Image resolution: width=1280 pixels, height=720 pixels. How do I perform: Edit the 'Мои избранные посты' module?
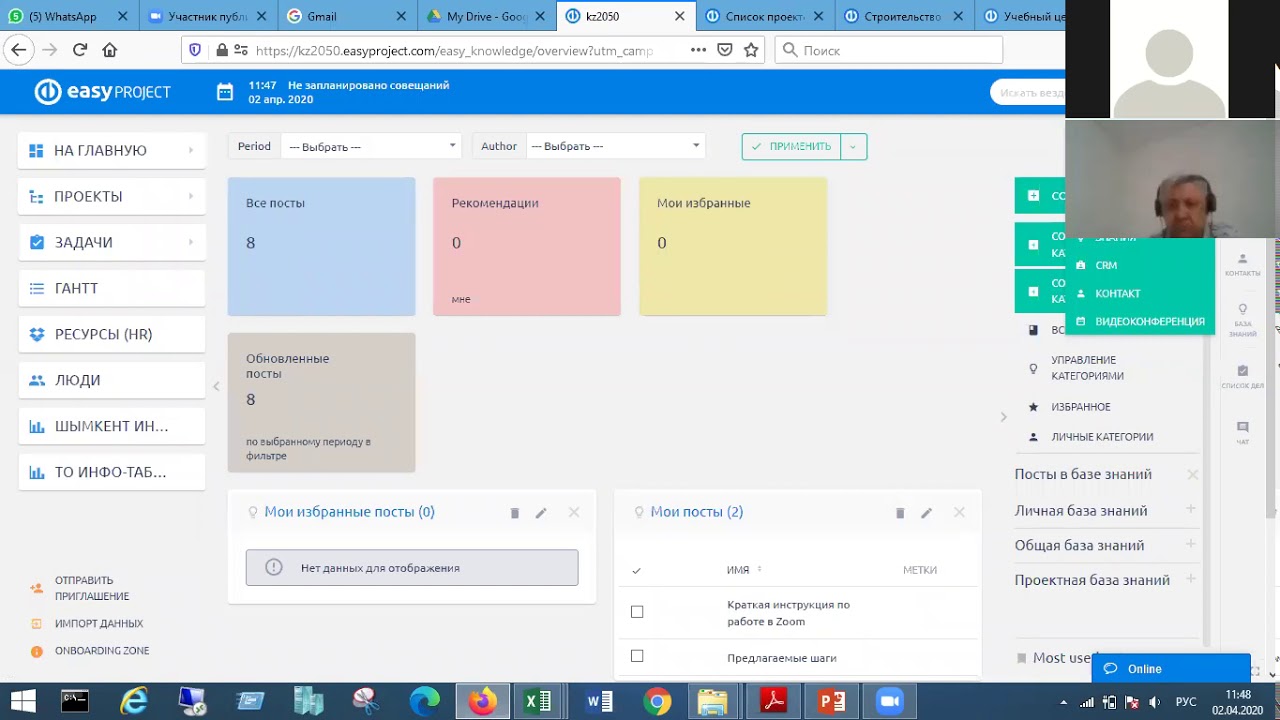(541, 513)
